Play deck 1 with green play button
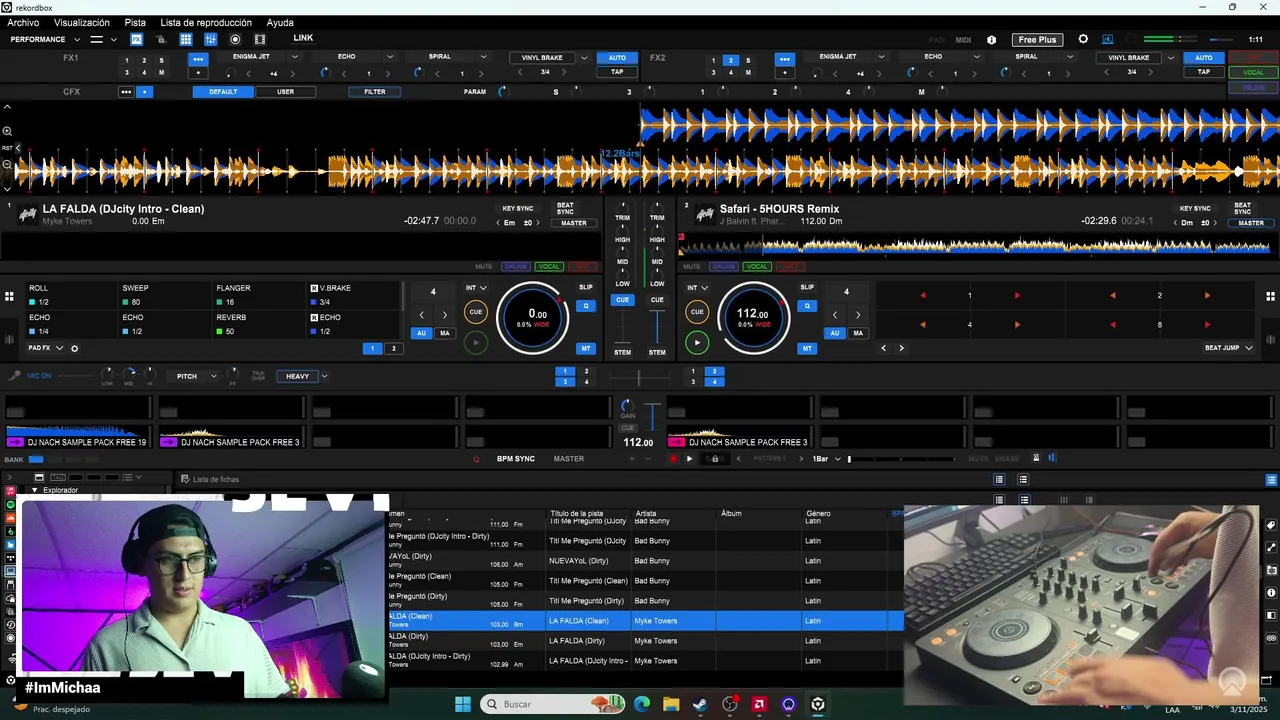 point(476,342)
